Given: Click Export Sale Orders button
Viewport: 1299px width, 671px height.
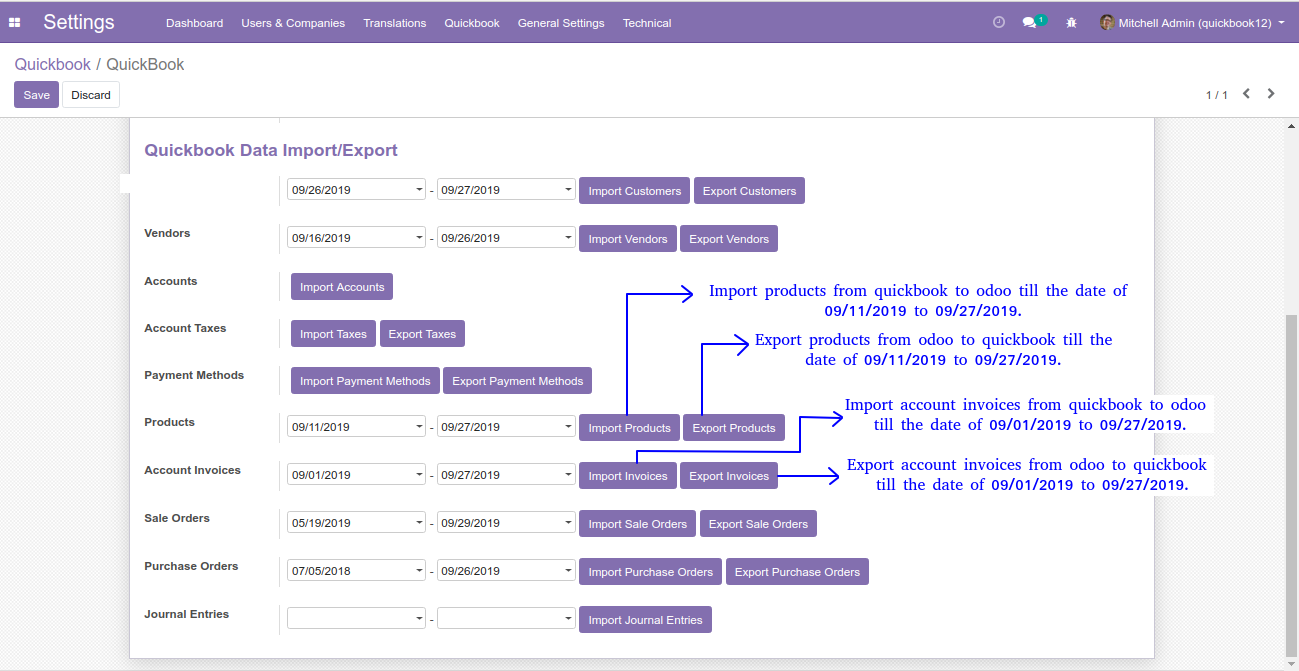Looking at the screenshot, I should pos(758,524).
